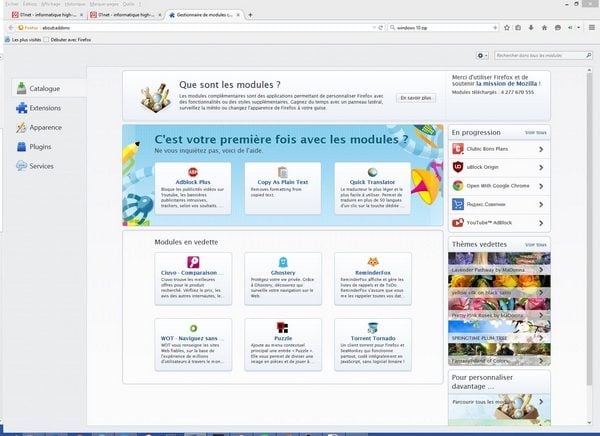The height and width of the screenshot is (436, 600).
Task: Submit the windows 10 search arrow
Action: tap(495, 28)
